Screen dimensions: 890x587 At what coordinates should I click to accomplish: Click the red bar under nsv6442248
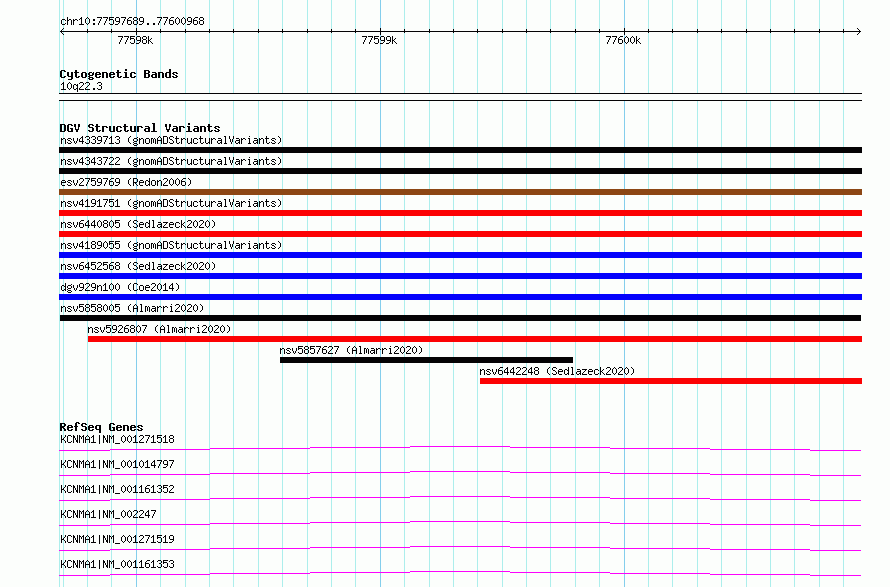point(670,381)
